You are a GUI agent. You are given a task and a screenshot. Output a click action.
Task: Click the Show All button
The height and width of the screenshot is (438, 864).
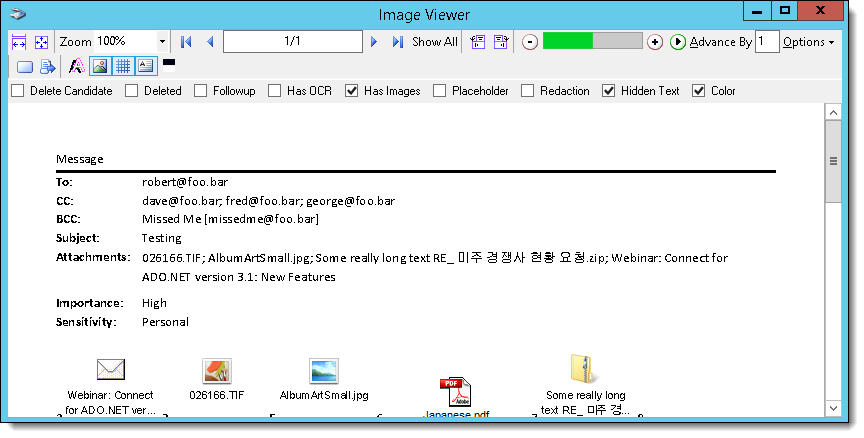tap(435, 42)
